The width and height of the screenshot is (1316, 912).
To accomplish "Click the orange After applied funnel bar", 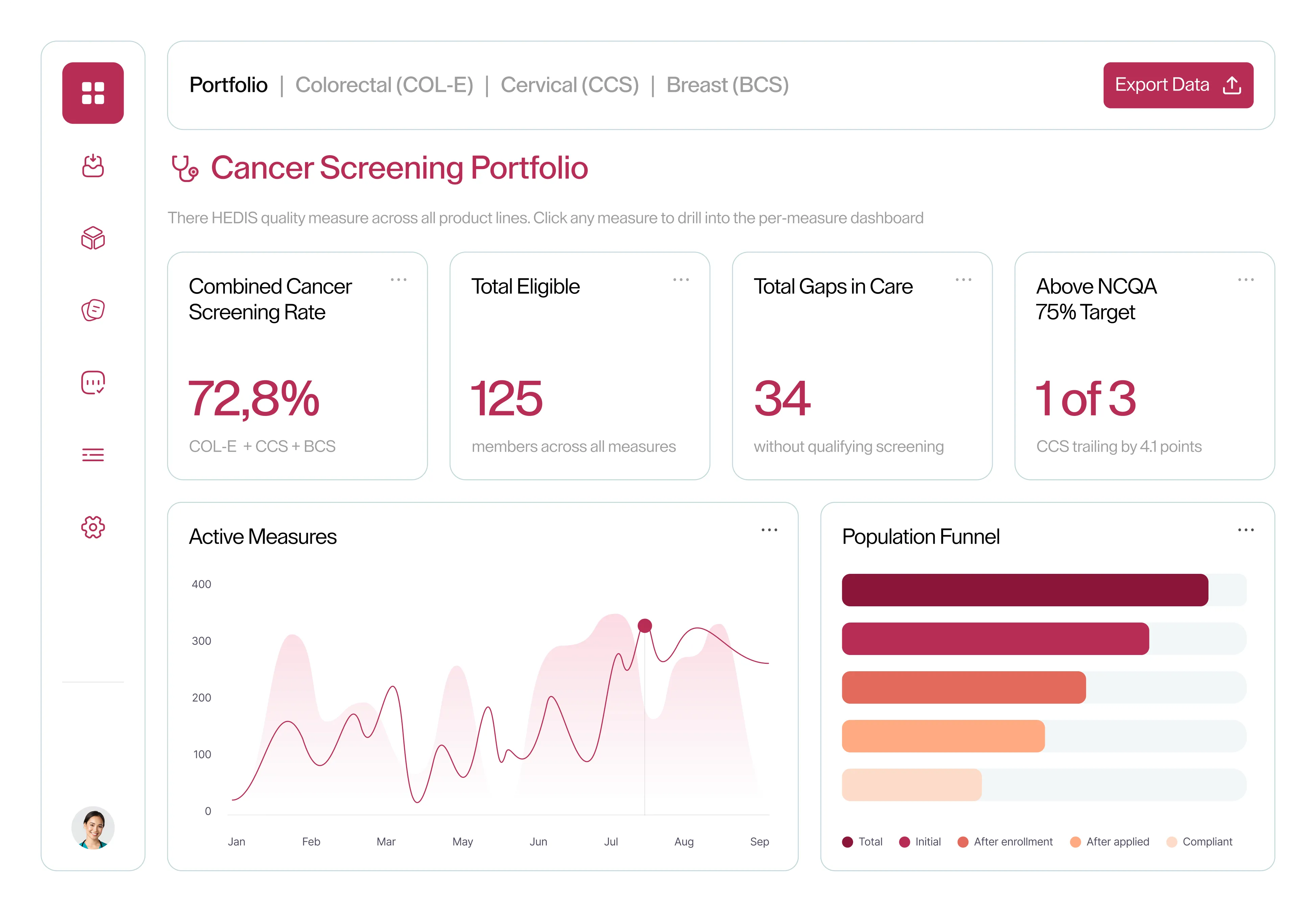I will coord(943,736).
